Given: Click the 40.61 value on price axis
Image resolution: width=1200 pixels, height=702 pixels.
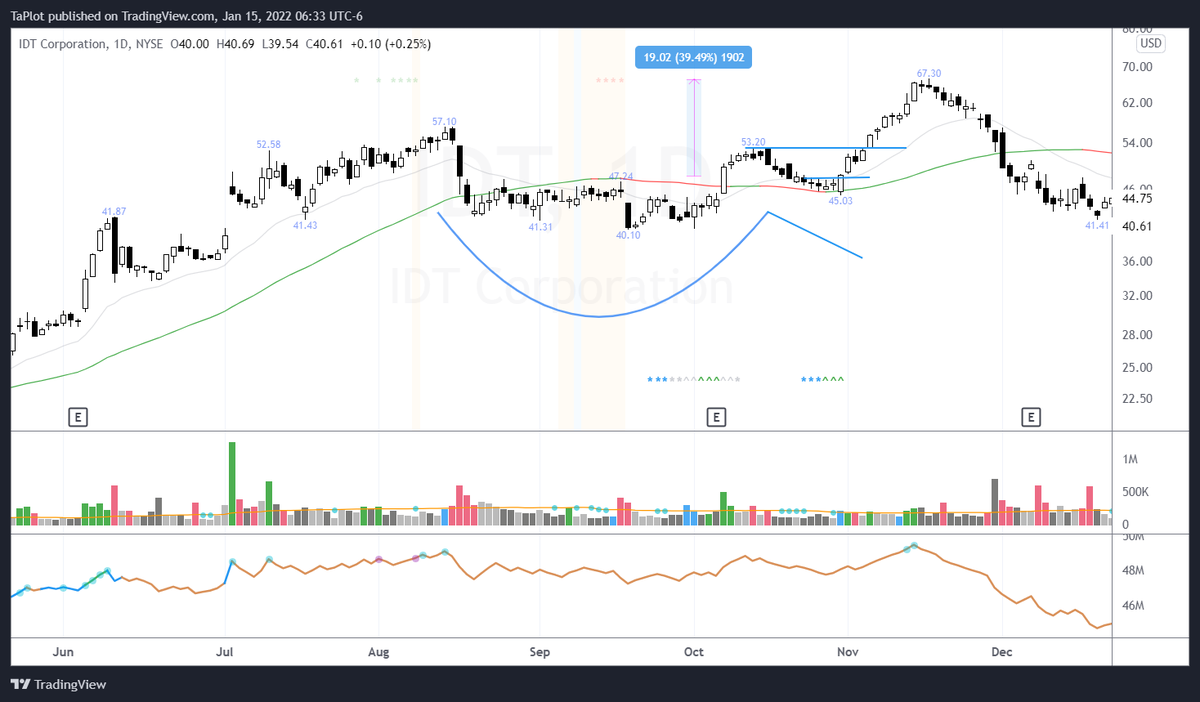Looking at the screenshot, I should click(1138, 227).
